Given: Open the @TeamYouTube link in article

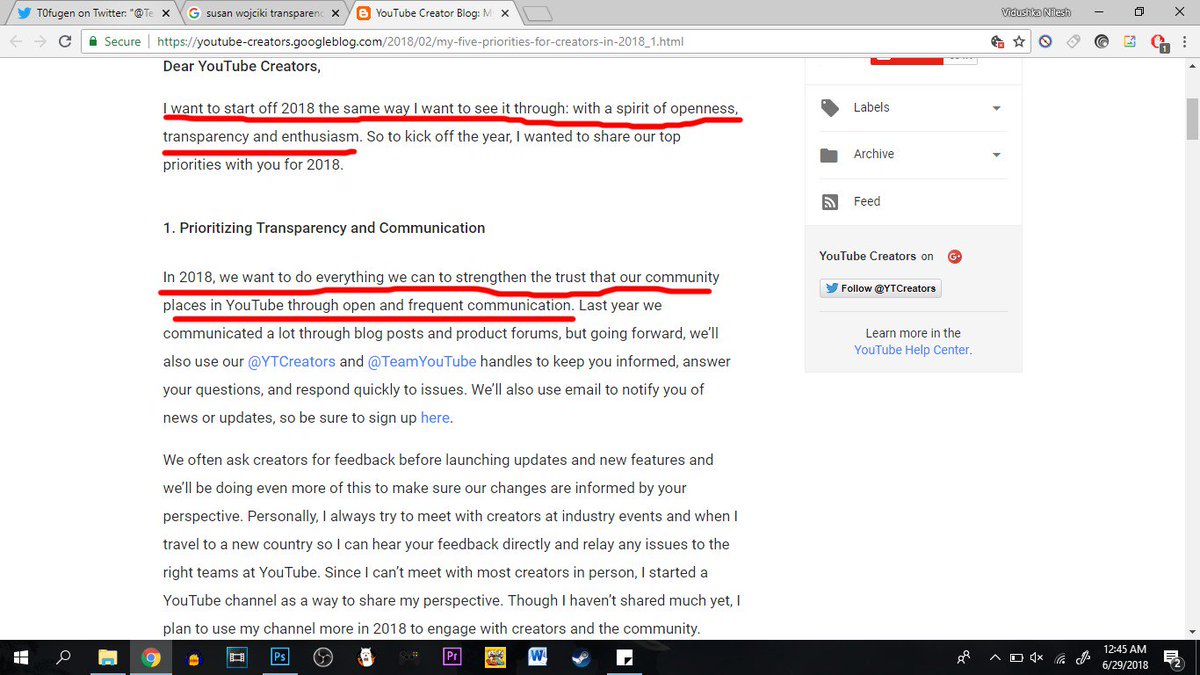Looking at the screenshot, I should (x=422, y=361).
